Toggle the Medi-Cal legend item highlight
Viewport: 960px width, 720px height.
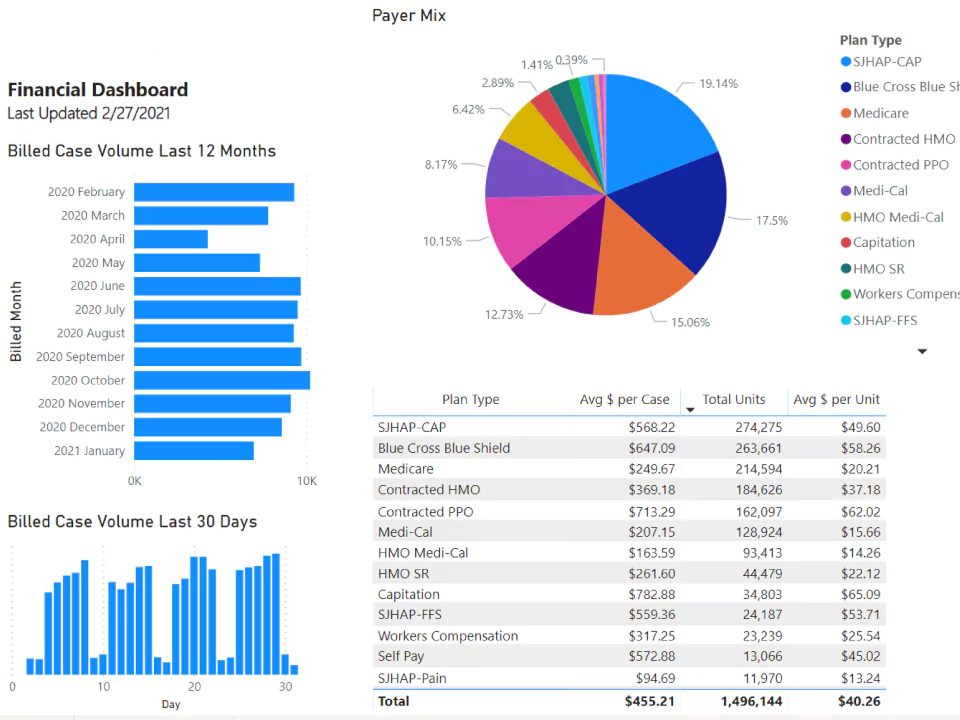point(845,191)
